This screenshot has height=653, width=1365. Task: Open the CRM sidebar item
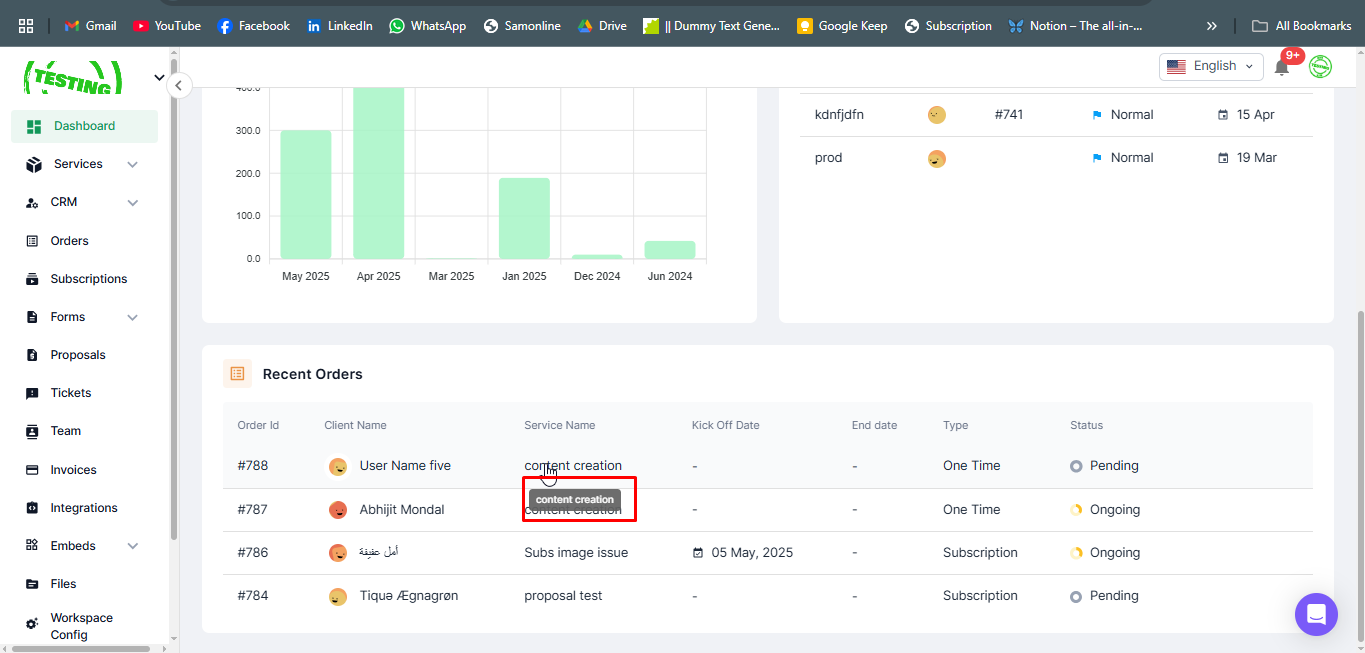64,202
